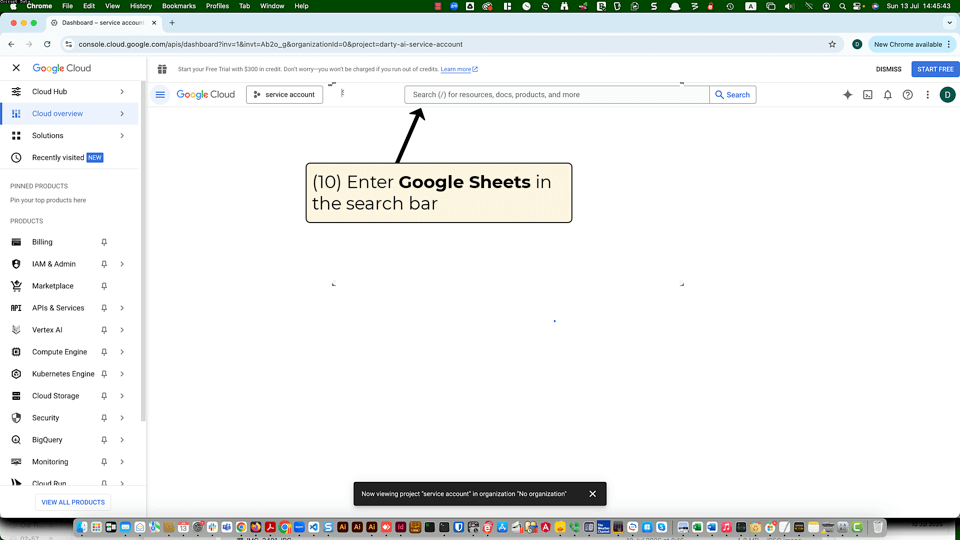Dismiss the free trial banner
Image resolution: width=960 pixels, height=540 pixels.
(x=888, y=69)
